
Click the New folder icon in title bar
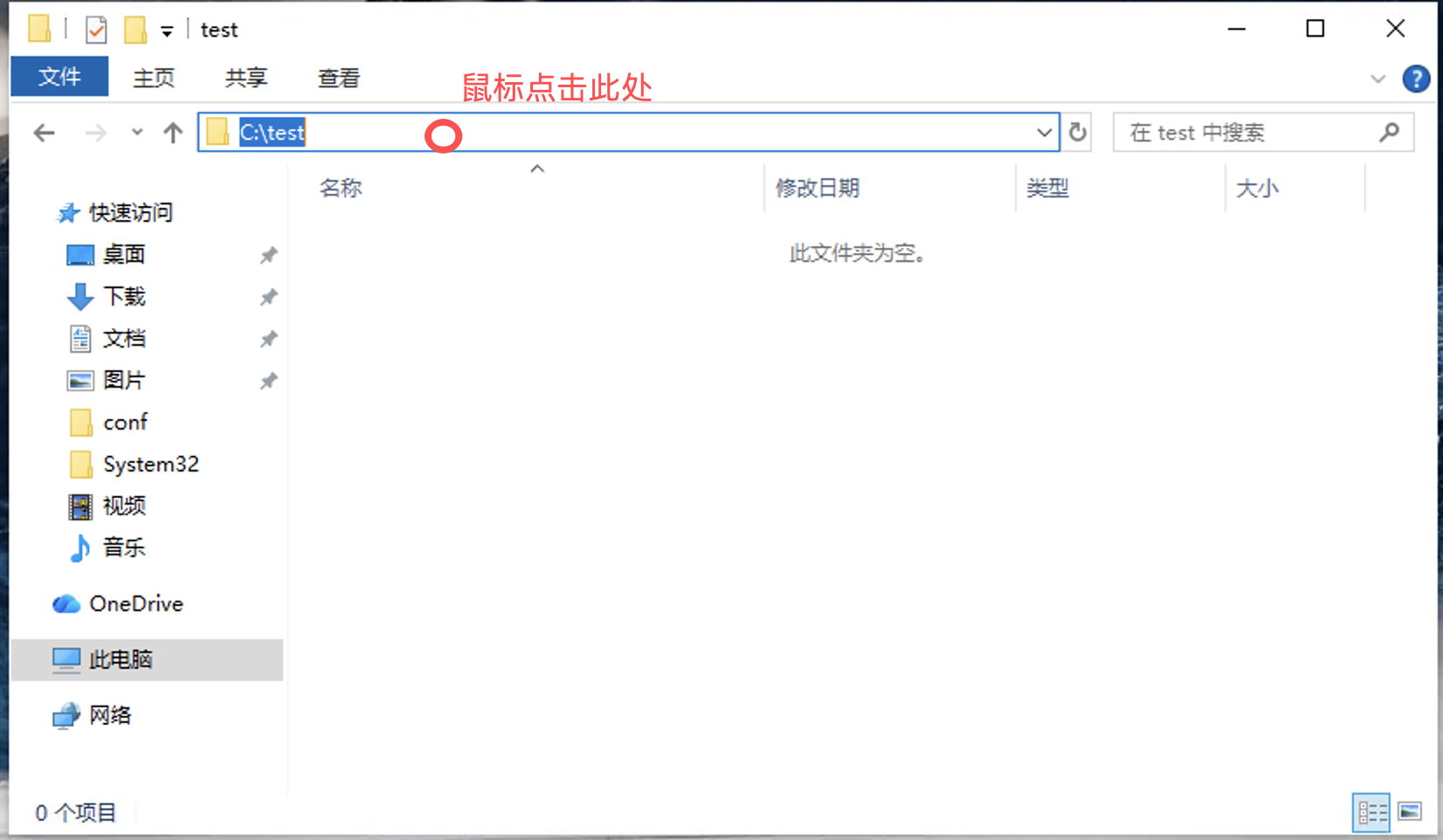click(135, 30)
